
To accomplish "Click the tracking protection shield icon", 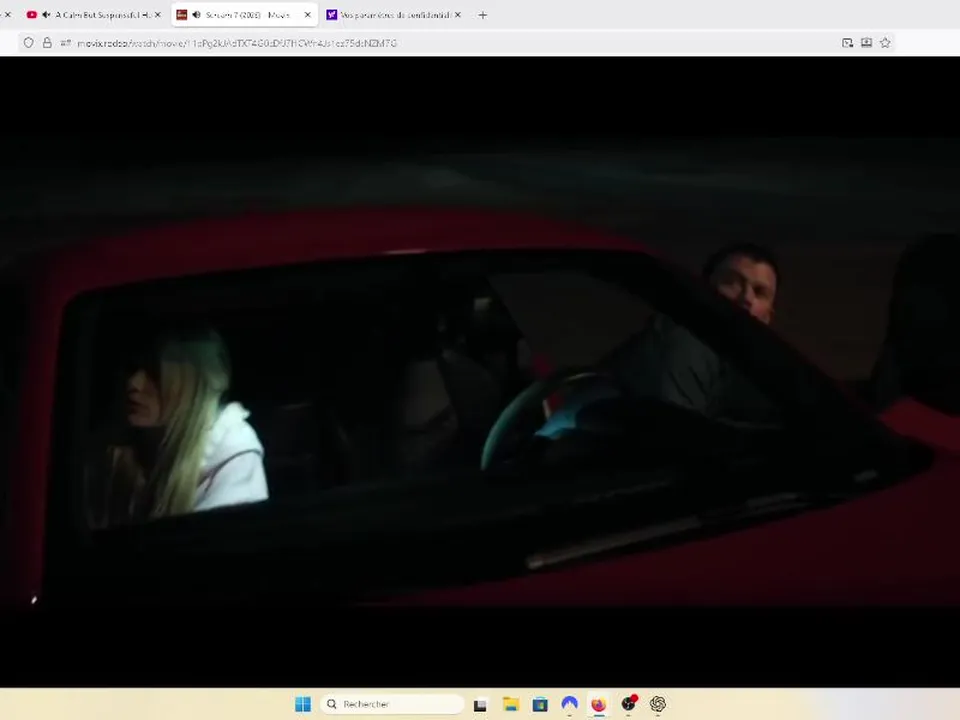I will click(x=29, y=43).
